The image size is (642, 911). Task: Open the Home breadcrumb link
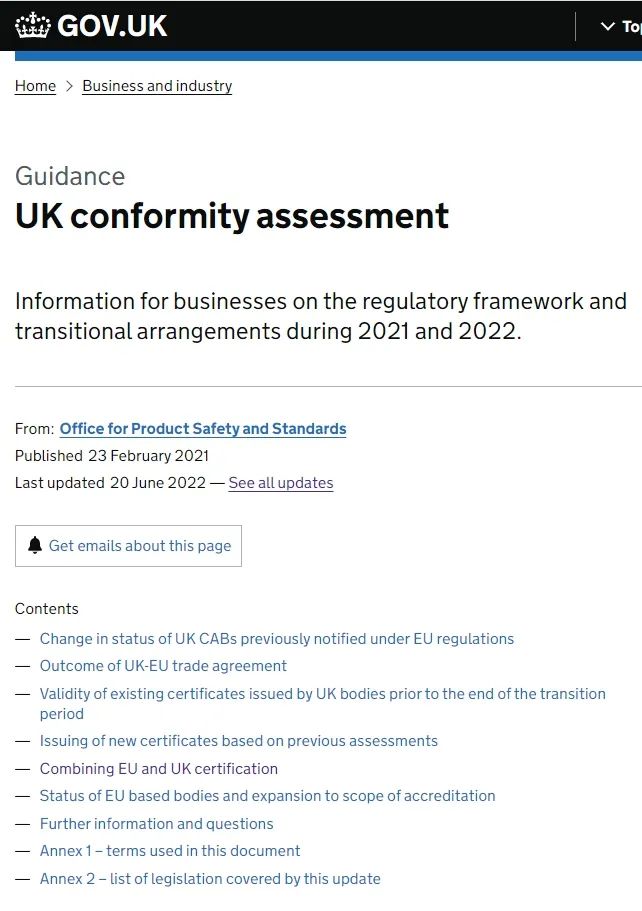point(35,86)
